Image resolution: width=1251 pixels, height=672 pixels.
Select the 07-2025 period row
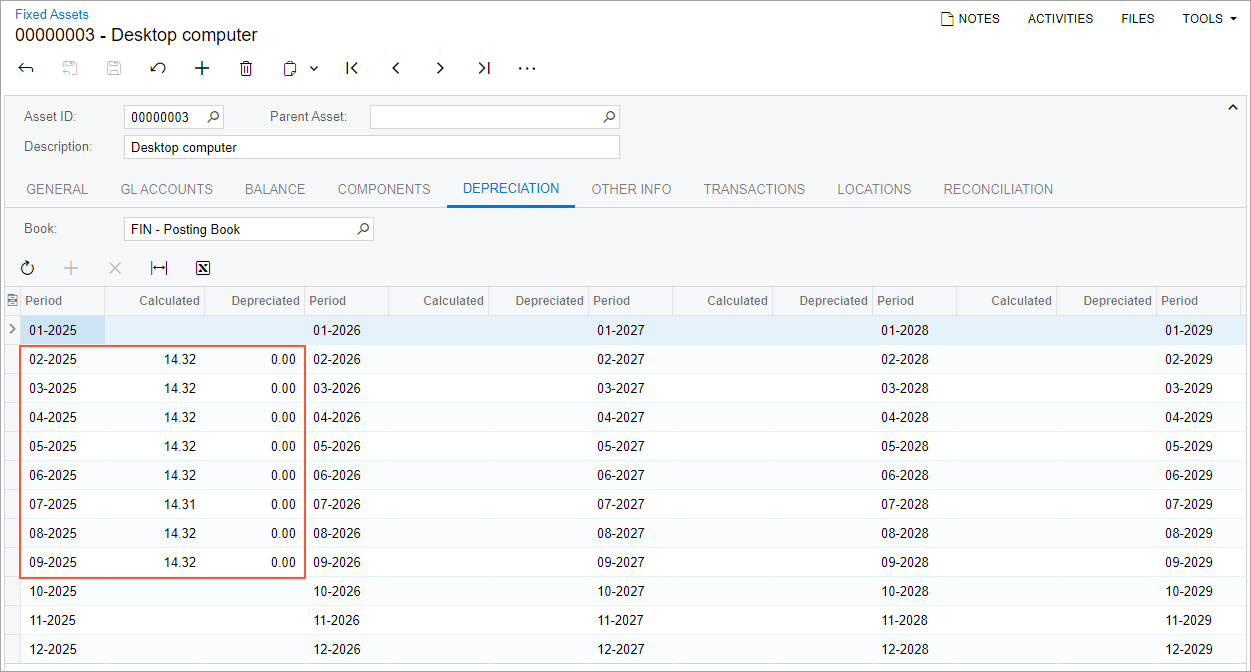coord(53,504)
